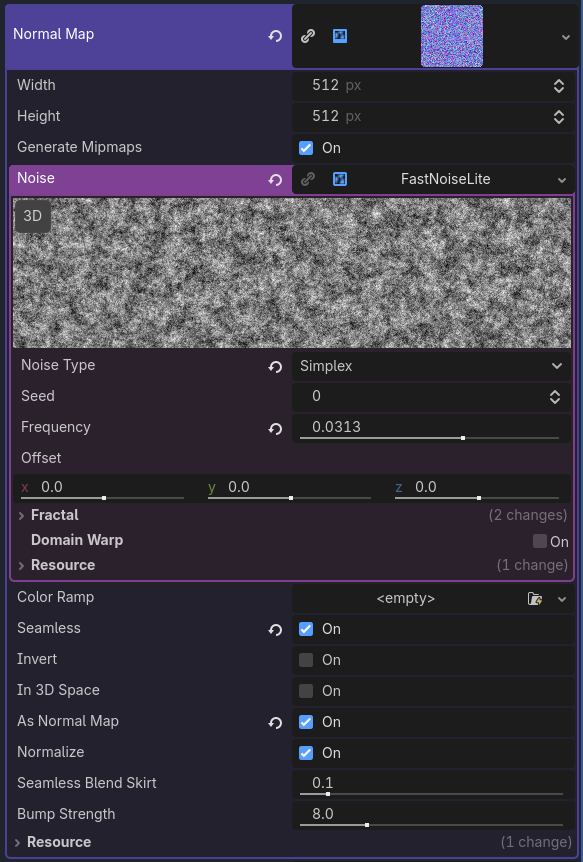Viewport: 583px width, 862px height.
Task: Click the quick-load image icon next to FastNoiseLite
Action: tap(339, 179)
